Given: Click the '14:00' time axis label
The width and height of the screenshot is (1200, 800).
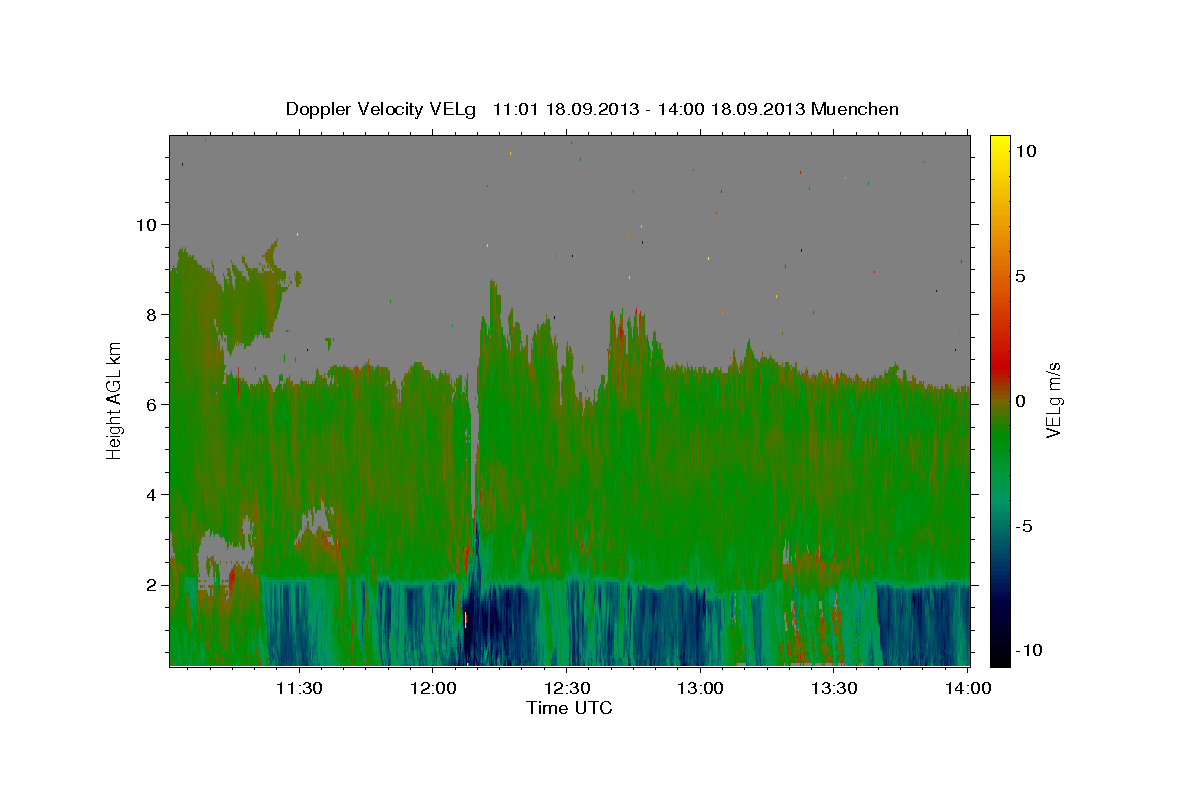Looking at the screenshot, I should [x=968, y=688].
